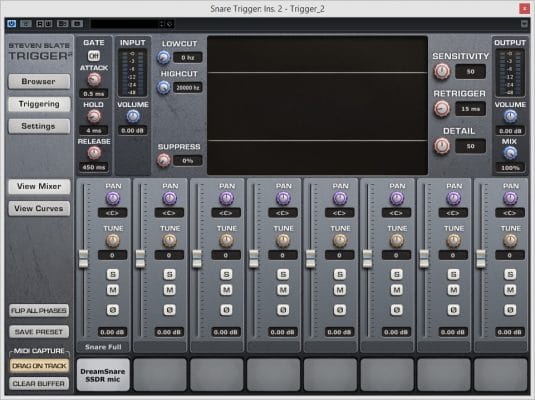Solo the Snare Full channel
The height and width of the screenshot is (400, 535).
[113, 274]
